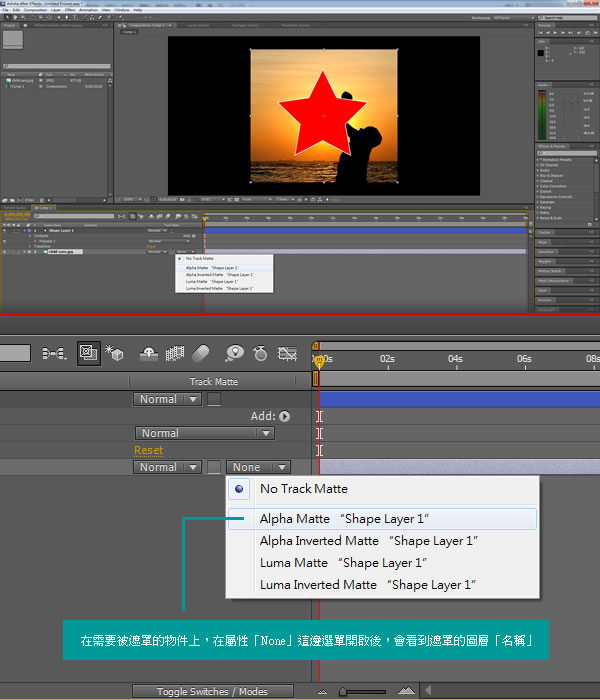Select the Hand tool in toolbar
600x700 pixels.
[15, 17]
